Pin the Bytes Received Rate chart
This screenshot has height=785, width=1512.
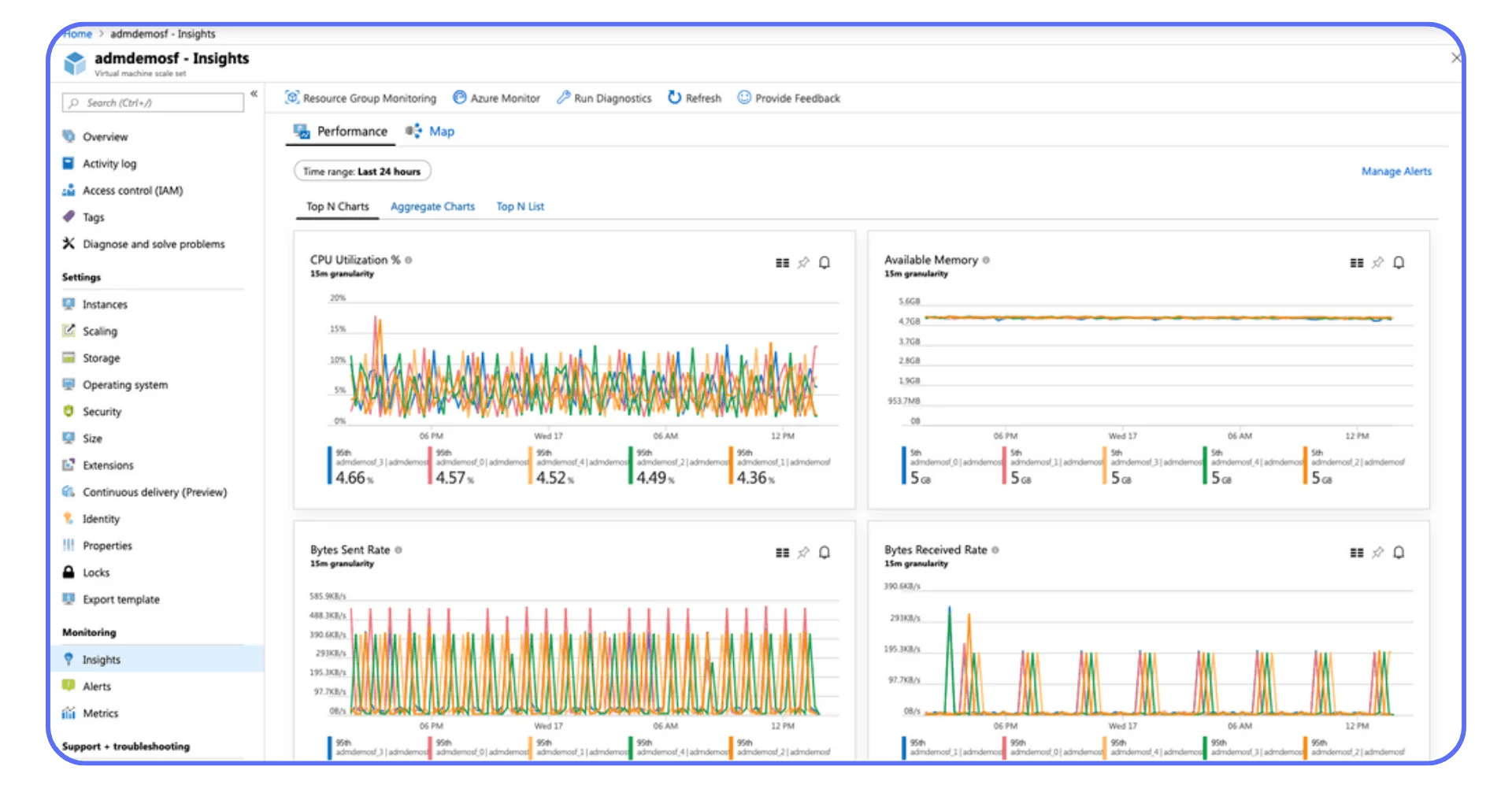pos(1377,552)
